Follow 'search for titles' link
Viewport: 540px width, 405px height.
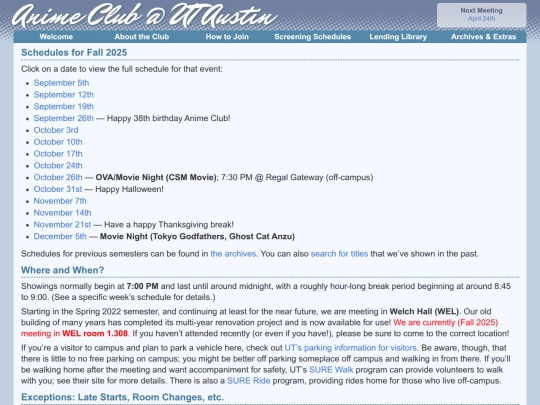click(x=339, y=254)
